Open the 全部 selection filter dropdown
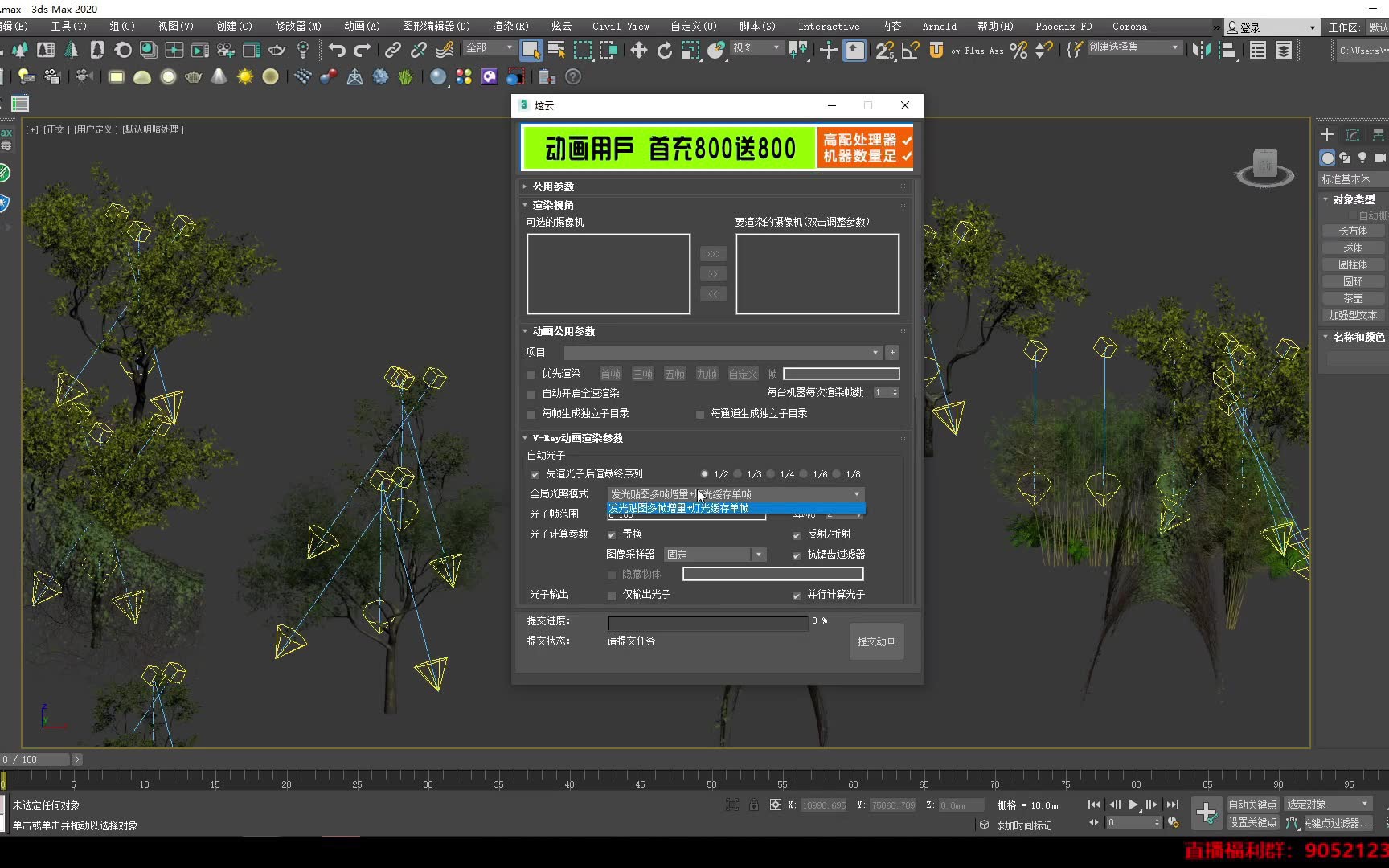1389x868 pixels. coord(490,48)
